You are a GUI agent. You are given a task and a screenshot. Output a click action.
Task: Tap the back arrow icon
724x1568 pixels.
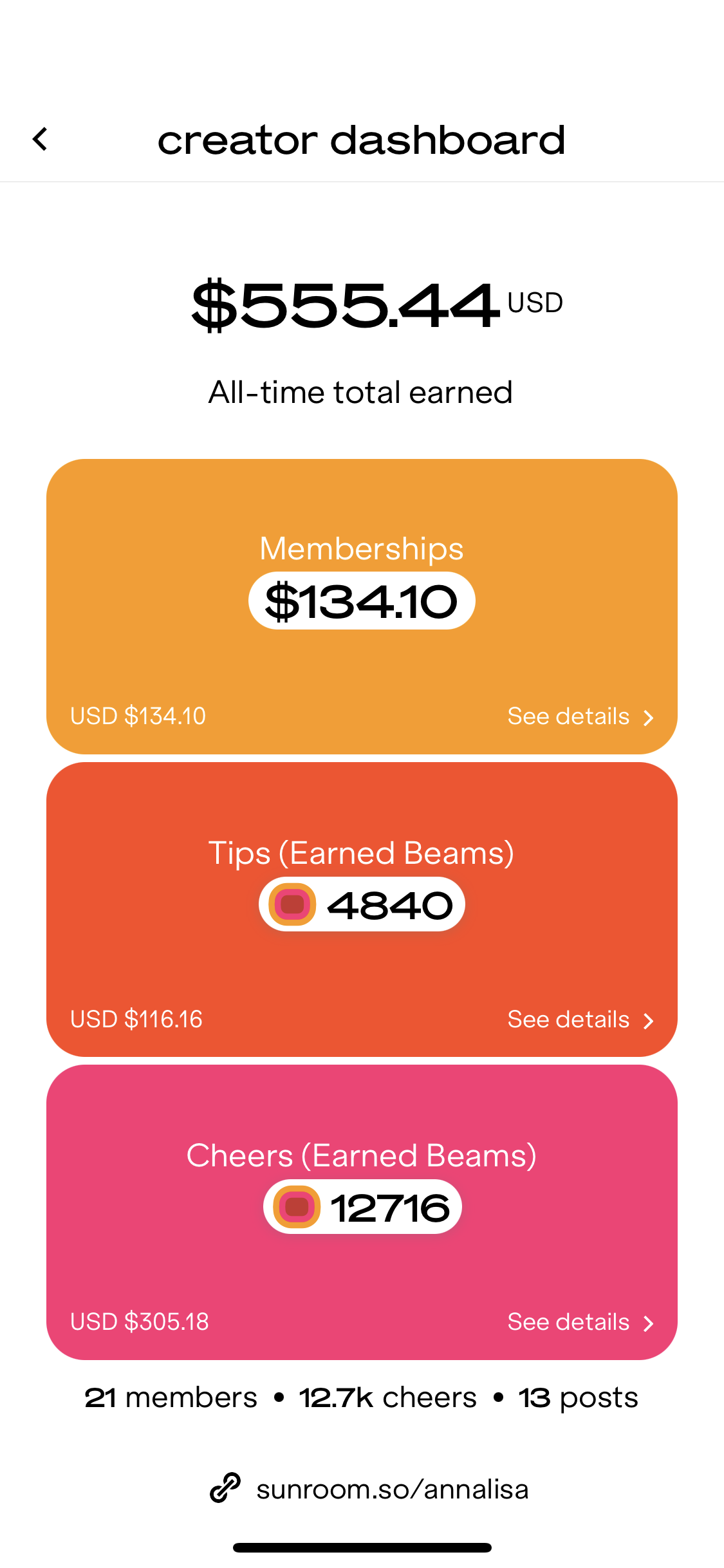tap(40, 139)
